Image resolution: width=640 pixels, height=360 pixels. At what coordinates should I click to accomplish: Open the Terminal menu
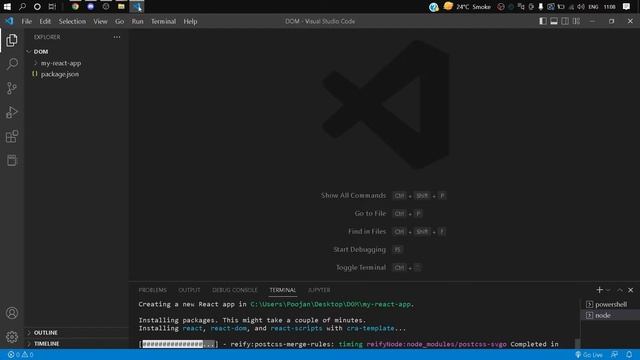[163, 21]
